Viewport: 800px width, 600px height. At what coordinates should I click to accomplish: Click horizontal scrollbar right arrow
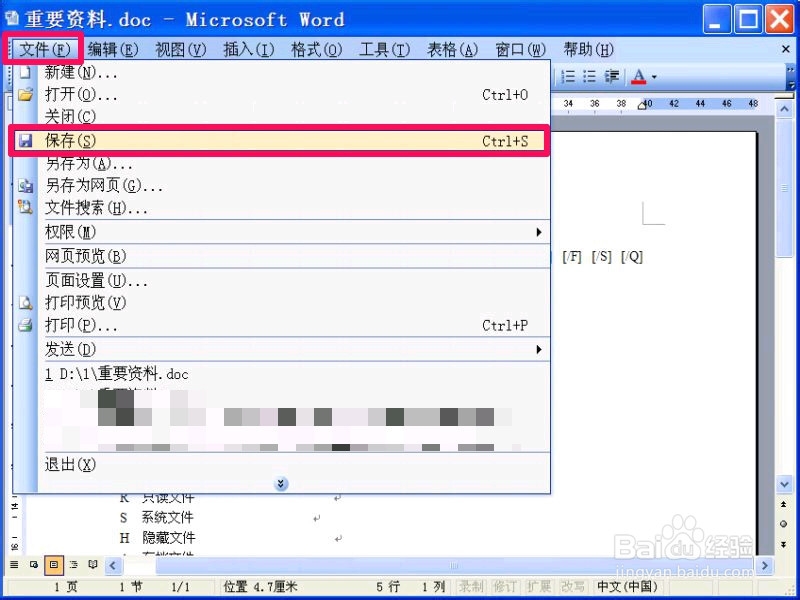tap(764, 565)
